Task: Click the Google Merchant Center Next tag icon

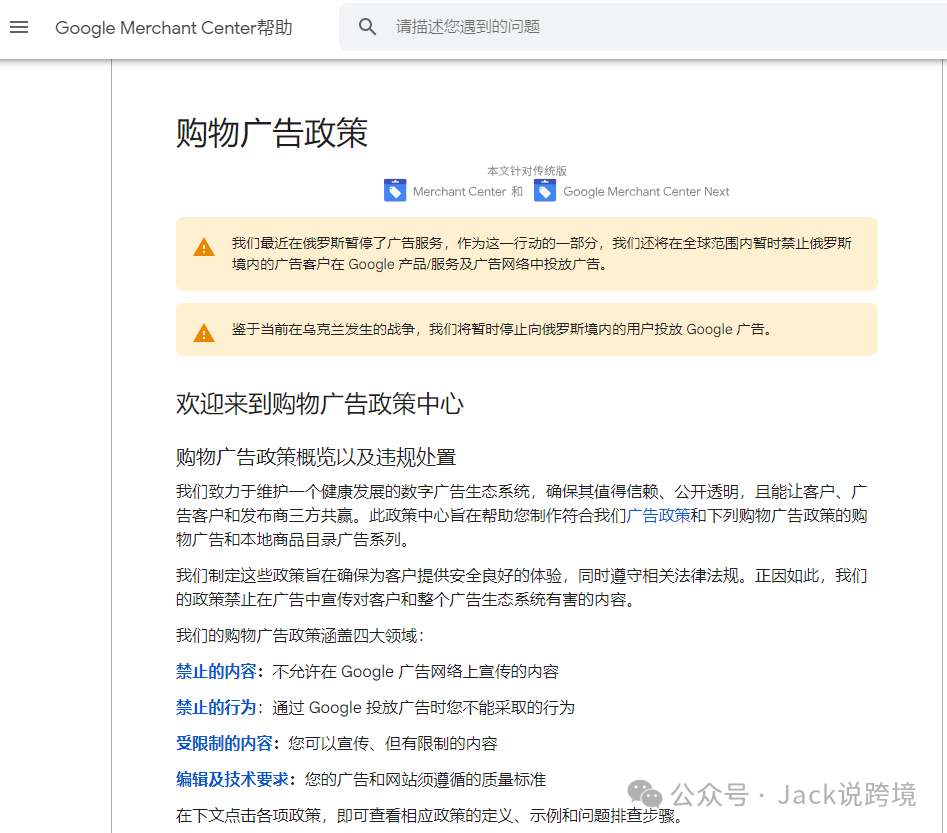Action: tap(544, 190)
